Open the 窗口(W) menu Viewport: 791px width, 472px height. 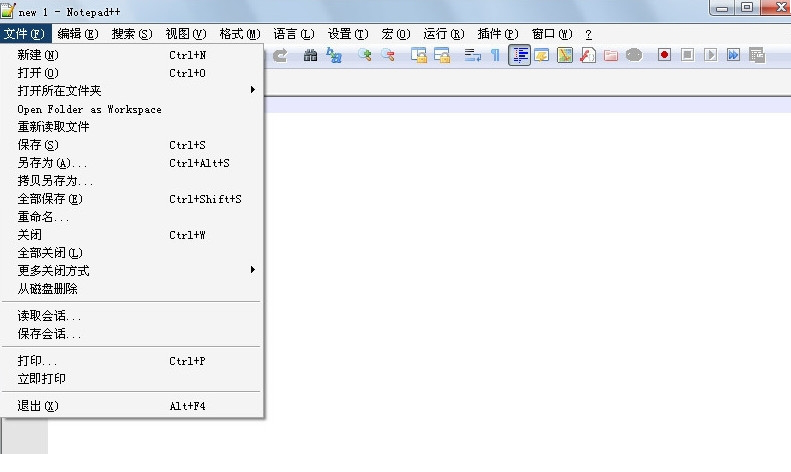click(551, 34)
